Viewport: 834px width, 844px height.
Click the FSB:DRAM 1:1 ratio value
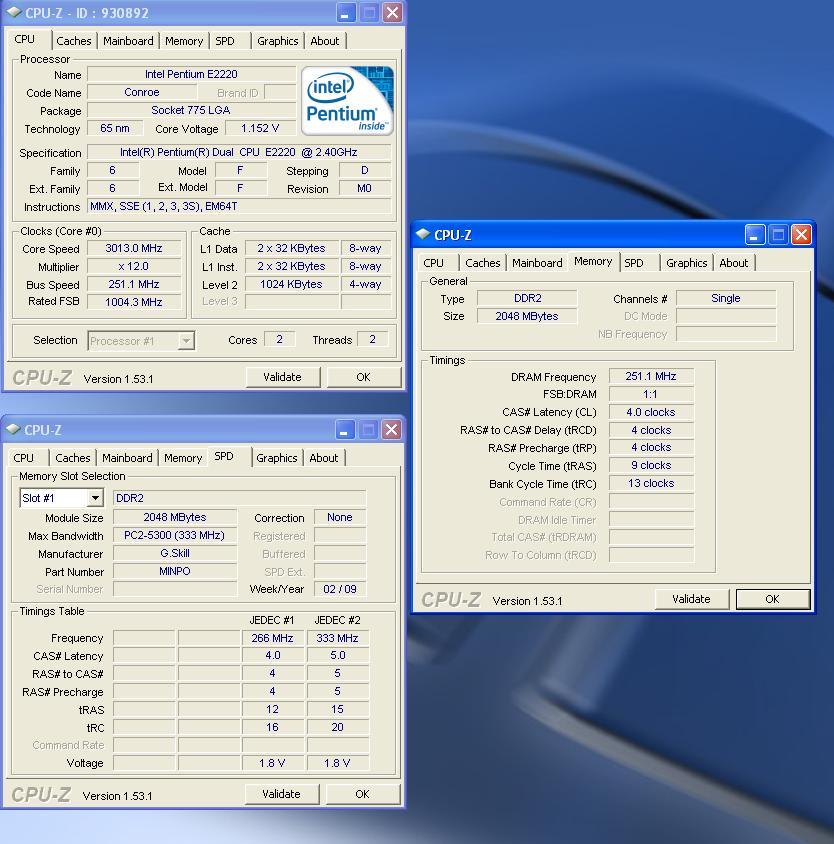tap(651, 394)
